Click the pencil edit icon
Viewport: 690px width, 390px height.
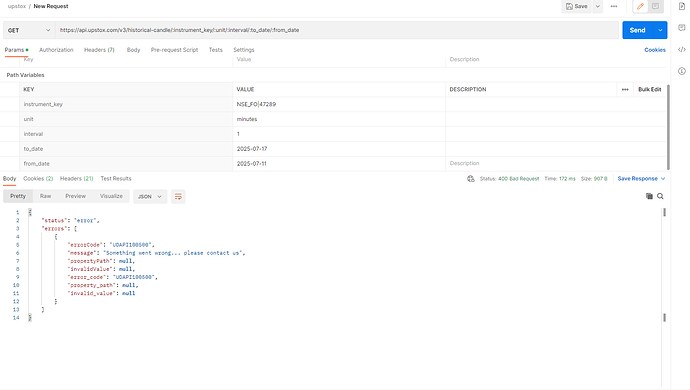pos(640,6)
